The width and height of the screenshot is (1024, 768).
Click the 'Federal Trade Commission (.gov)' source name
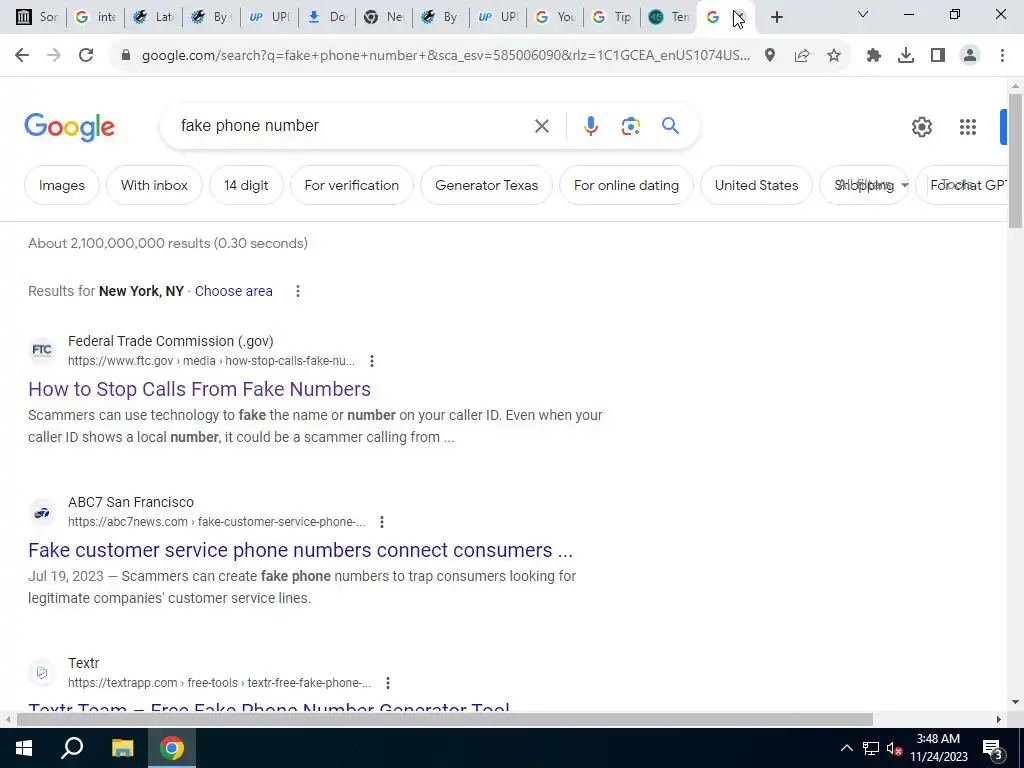pyautogui.click(x=170, y=341)
